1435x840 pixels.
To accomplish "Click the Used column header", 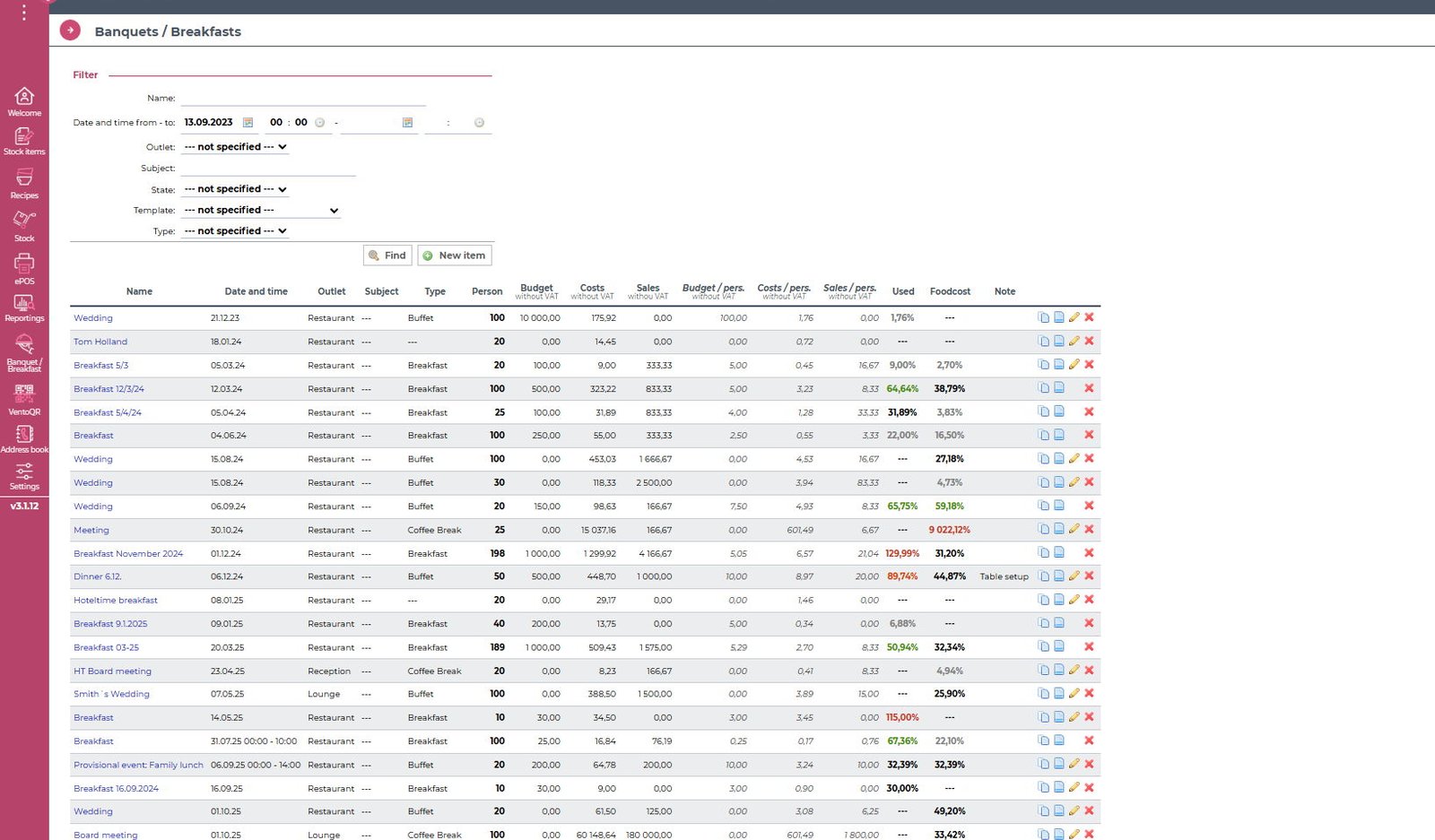I will click(903, 291).
